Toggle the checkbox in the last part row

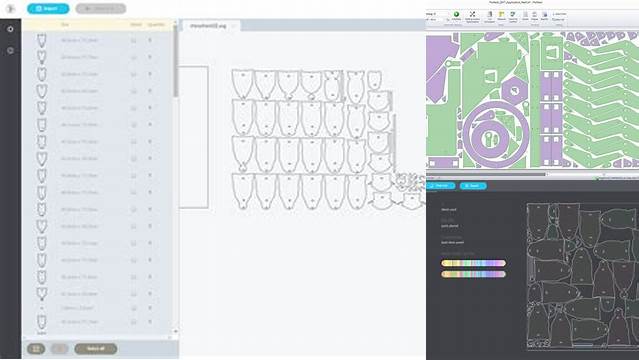tap(134, 322)
